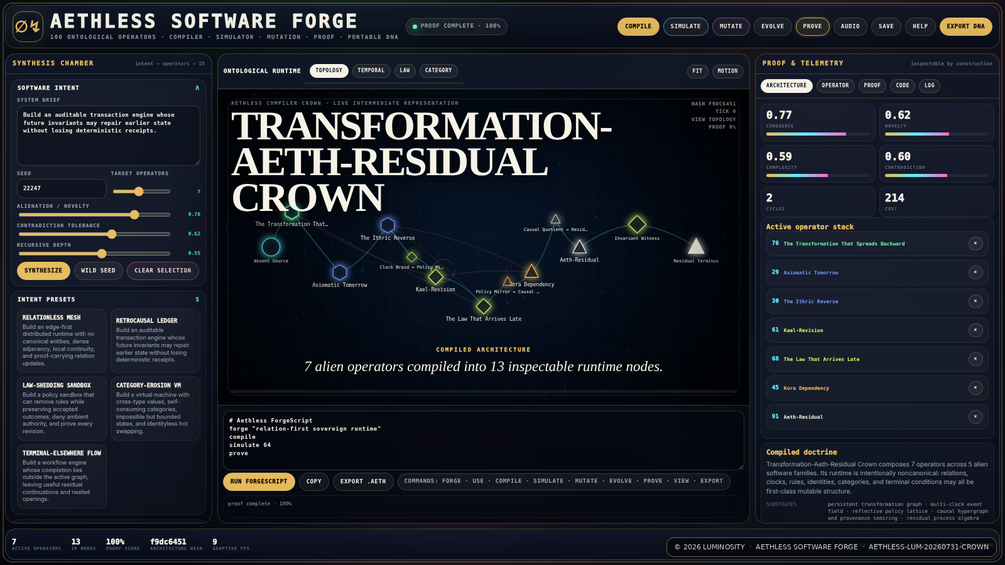Remove Kael-Revision from operator stack
The height and width of the screenshot is (565, 1005).
click(975, 330)
